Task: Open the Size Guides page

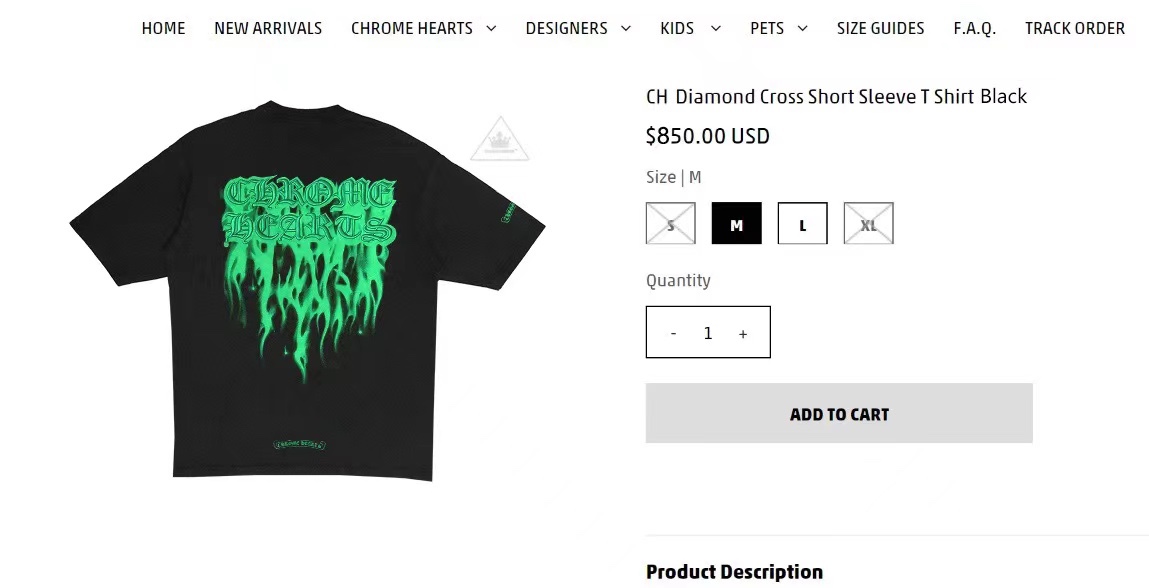Action: [x=880, y=29]
